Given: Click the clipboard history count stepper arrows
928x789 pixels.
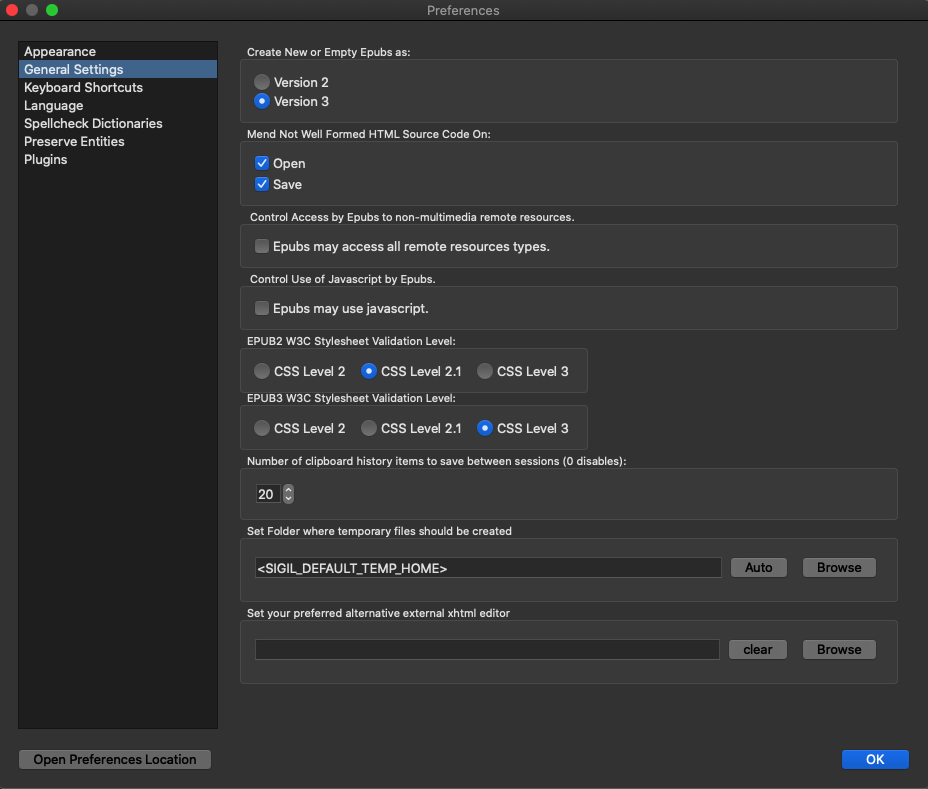Looking at the screenshot, I should [289, 494].
